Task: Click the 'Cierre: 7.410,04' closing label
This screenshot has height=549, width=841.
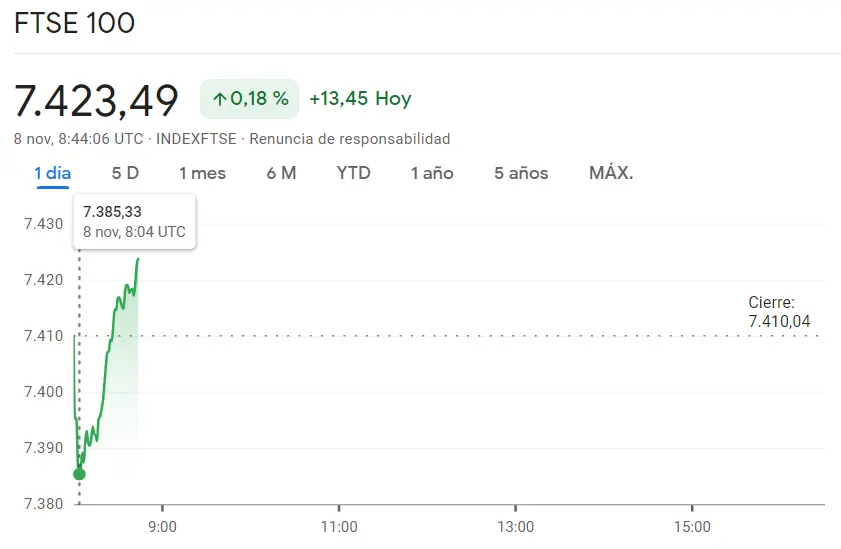Action: click(x=779, y=311)
